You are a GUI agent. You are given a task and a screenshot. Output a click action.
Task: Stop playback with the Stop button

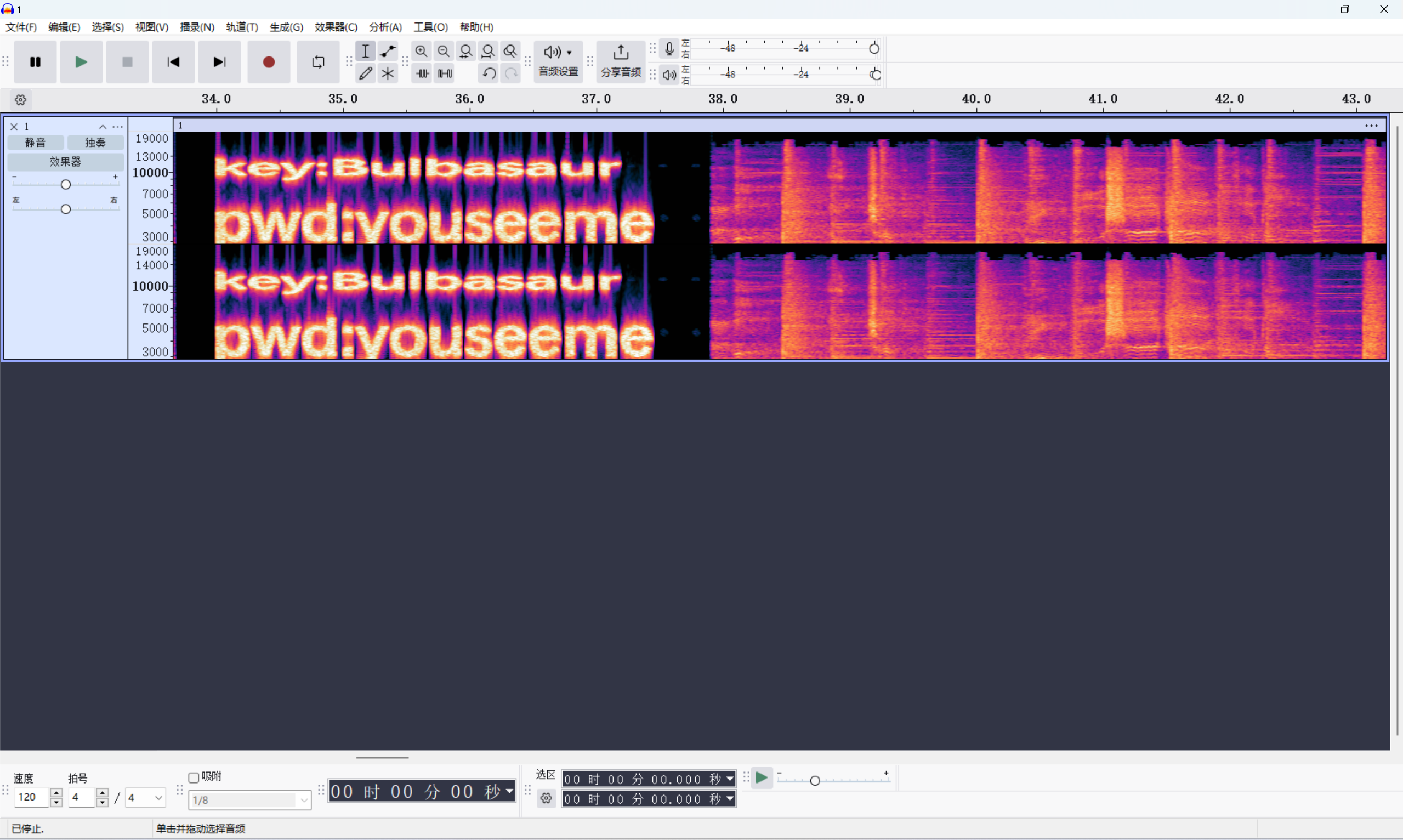click(127, 62)
